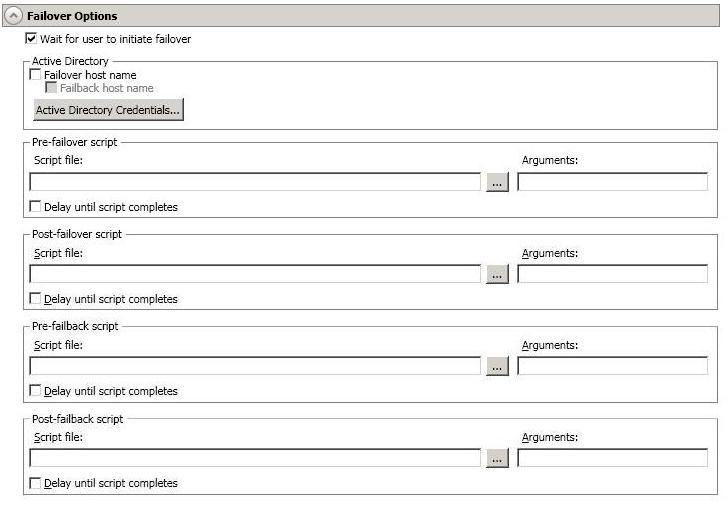Viewport: 726px width, 508px height.
Task: Browse for the Pre-failback script file
Action: (498, 367)
